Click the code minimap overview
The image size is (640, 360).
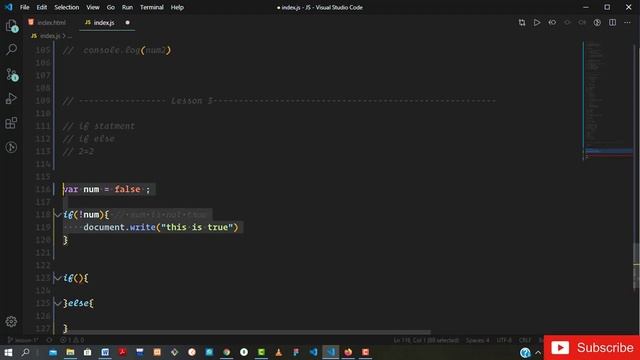coord(608,100)
